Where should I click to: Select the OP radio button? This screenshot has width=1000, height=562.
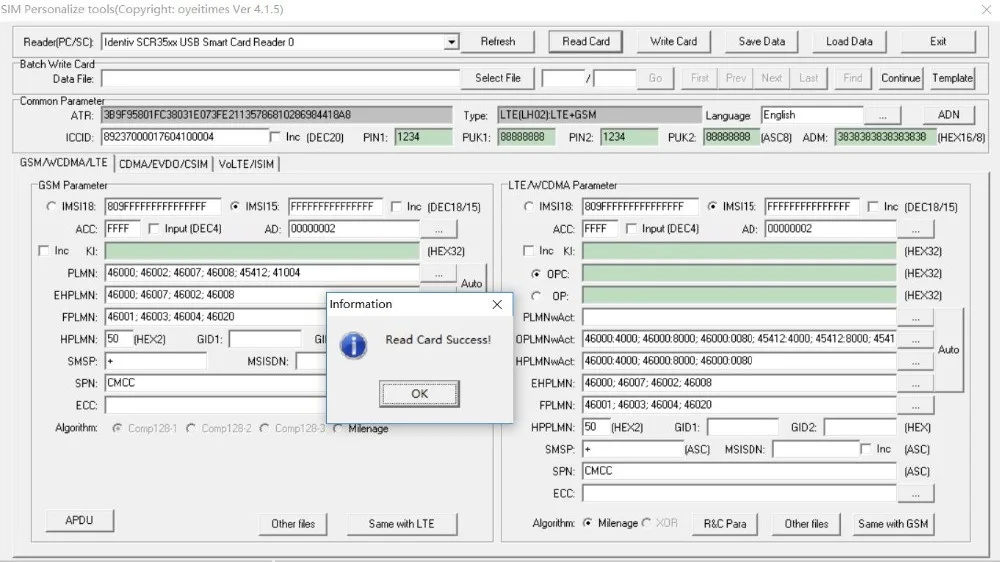[536, 296]
